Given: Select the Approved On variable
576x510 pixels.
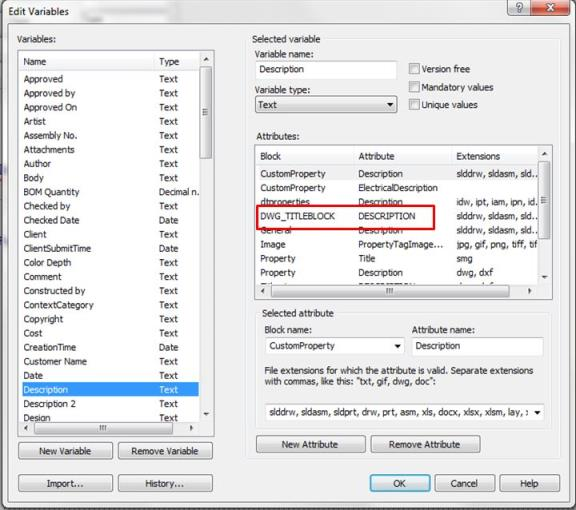Looking at the screenshot, I should click(110, 107).
